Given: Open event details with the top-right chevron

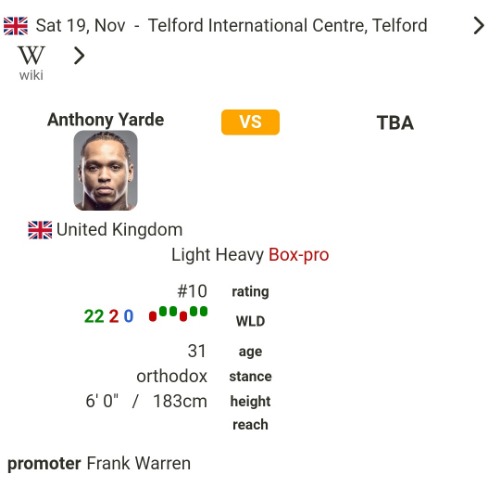Looking at the screenshot, I should tap(479, 26).
